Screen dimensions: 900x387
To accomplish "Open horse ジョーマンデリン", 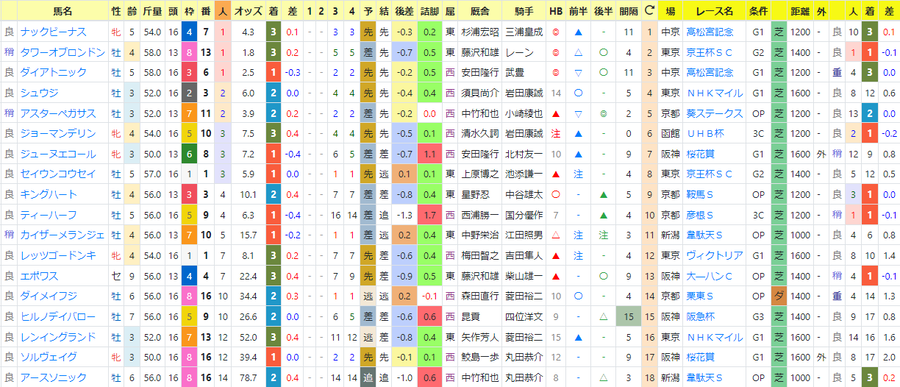I will [x=58, y=133].
